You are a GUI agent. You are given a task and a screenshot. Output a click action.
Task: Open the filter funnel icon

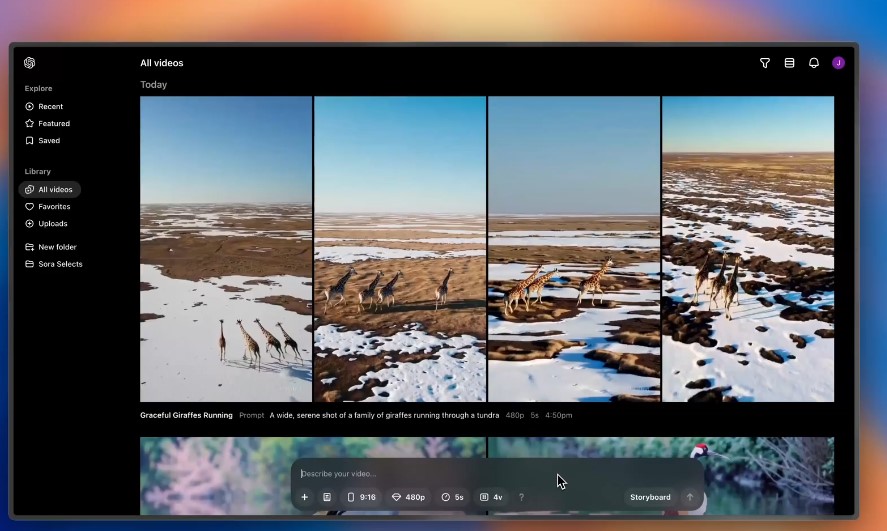(765, 63)
